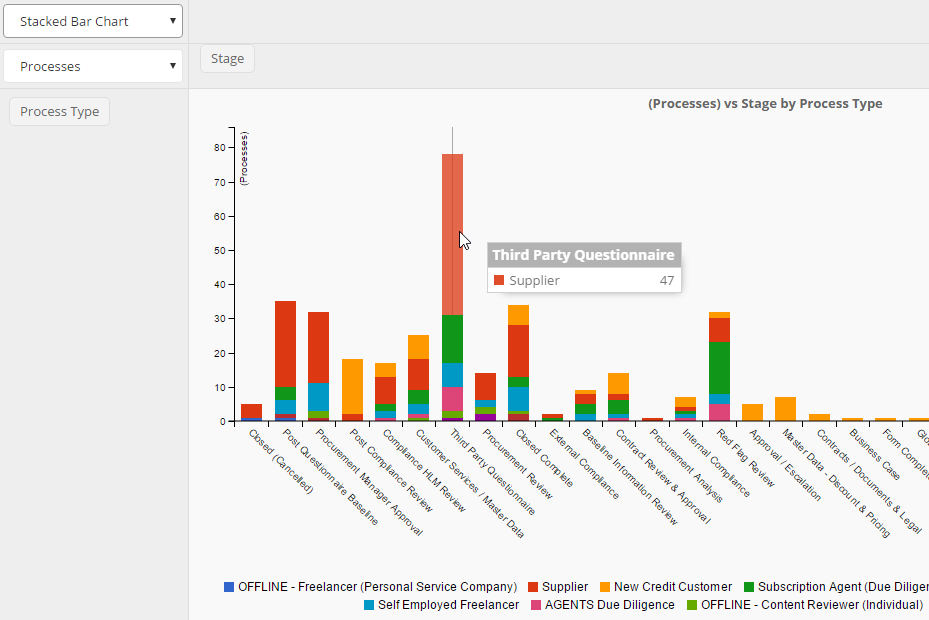This screenshot has height=620, width=929.
Task: Click the Closed (Cancelled) bar
Action: (x=251, y=413)
